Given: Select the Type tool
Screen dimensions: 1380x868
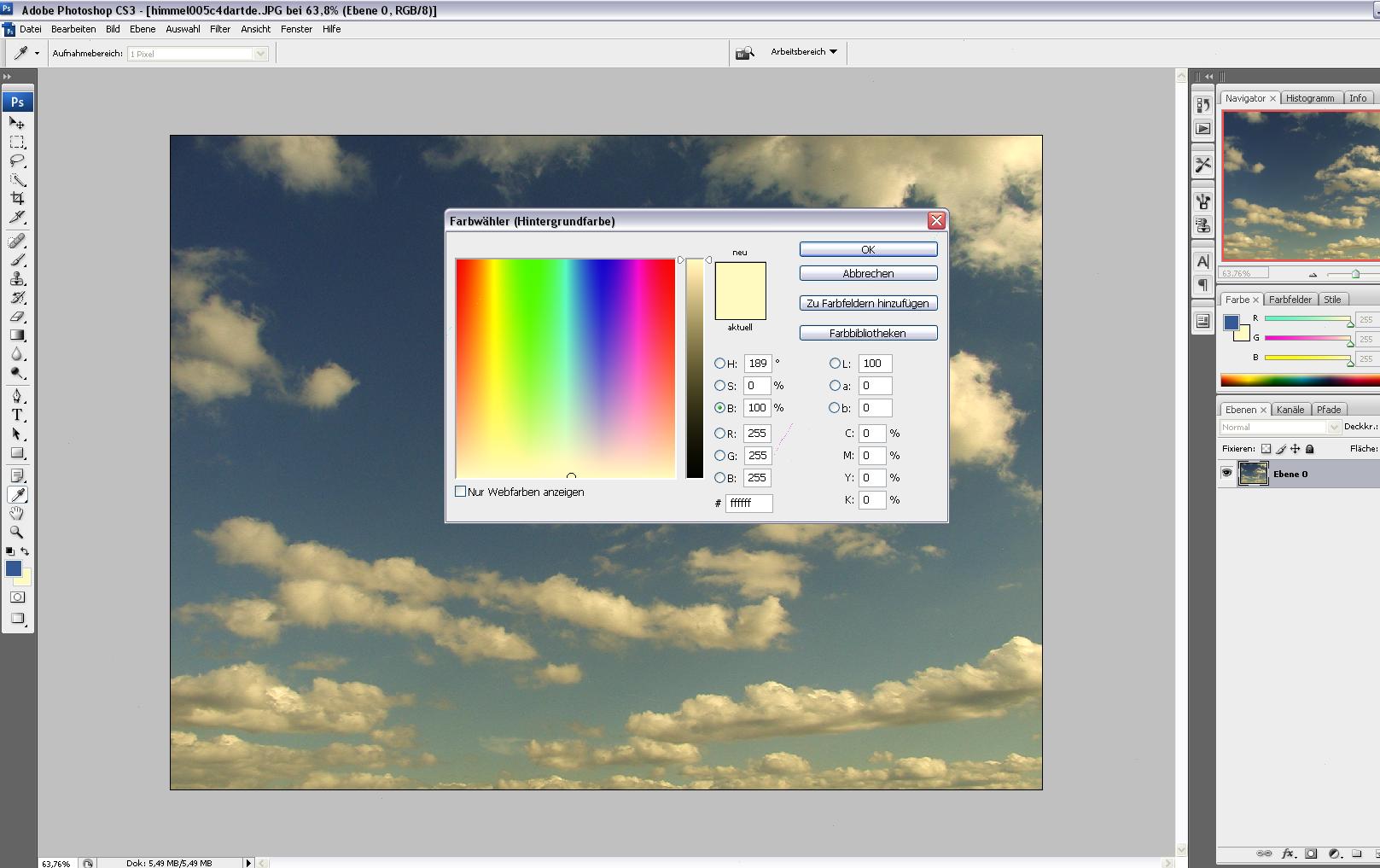Looking at the screenshot, I should [x=17, y=415].
